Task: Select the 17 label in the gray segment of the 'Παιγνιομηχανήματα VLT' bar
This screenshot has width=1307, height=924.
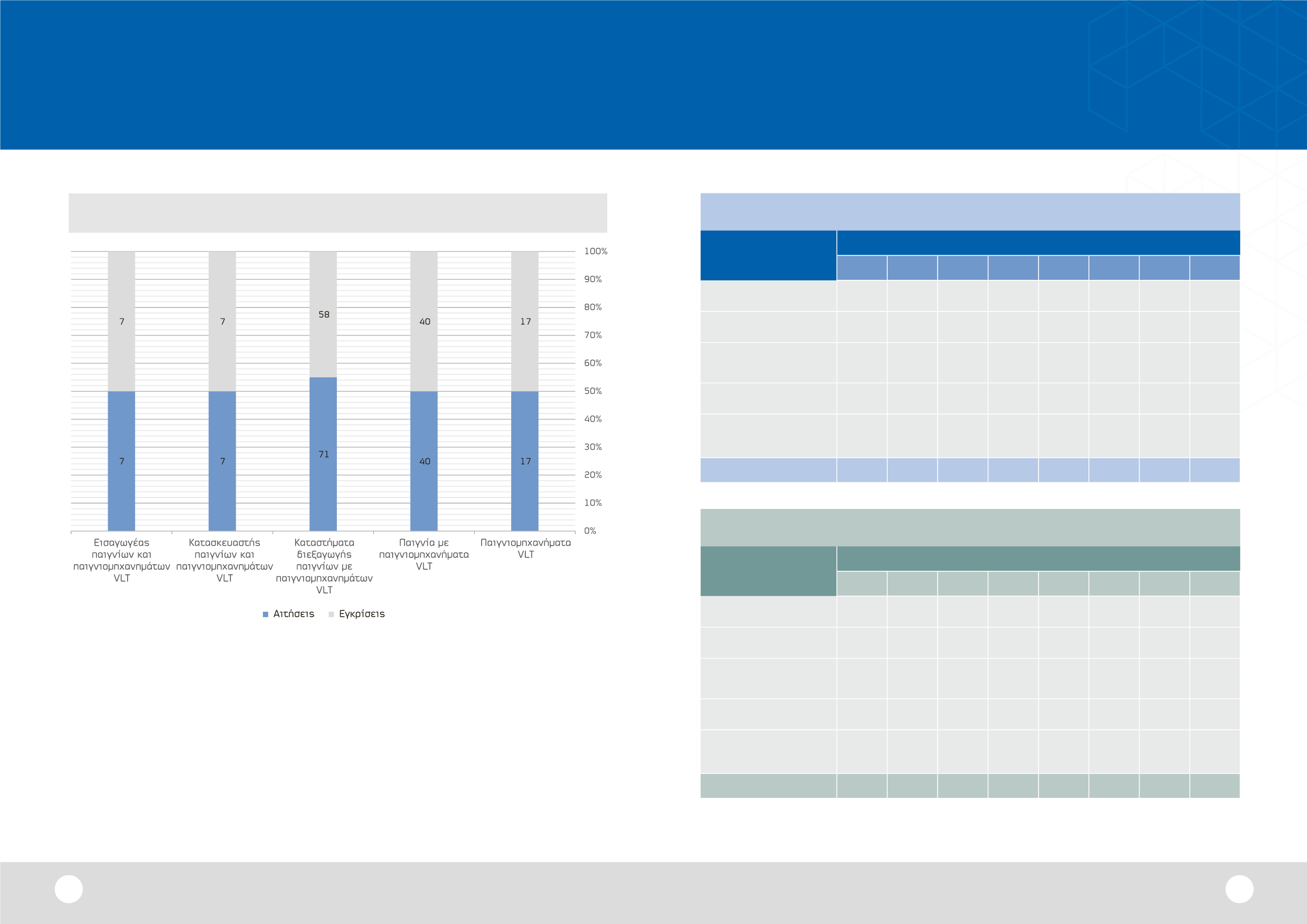Action: pyautogui.click(x=525, y=322)
